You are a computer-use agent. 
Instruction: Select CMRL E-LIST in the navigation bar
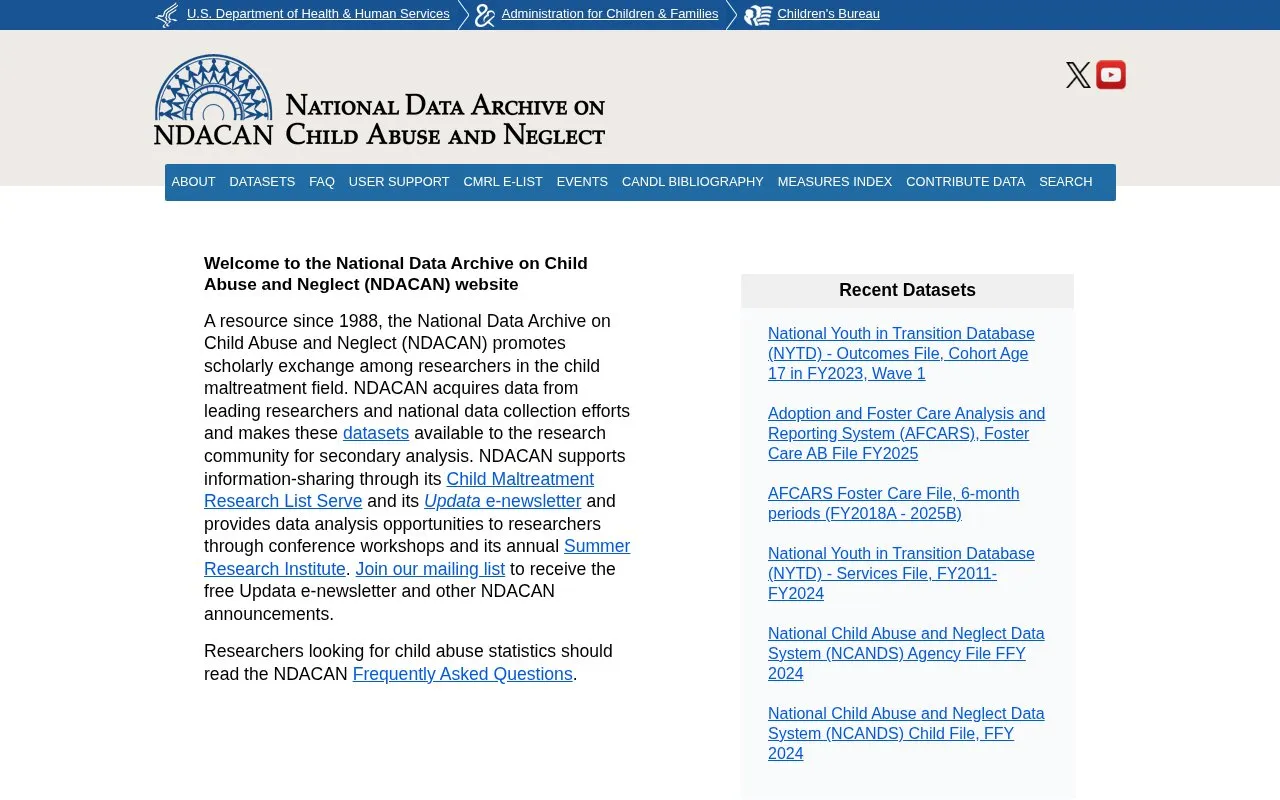point(503,182)
